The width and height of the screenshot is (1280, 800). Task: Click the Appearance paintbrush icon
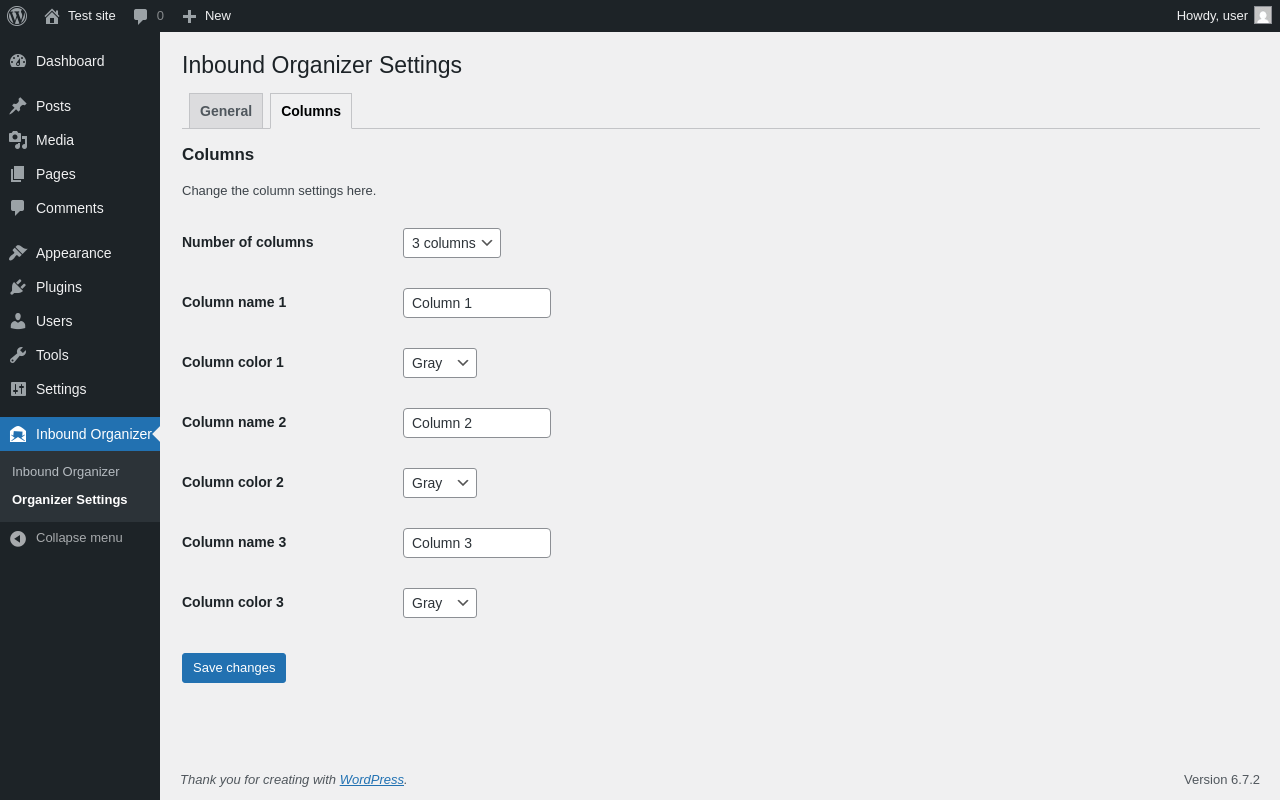pyautogui.click(x=18, y=253)
